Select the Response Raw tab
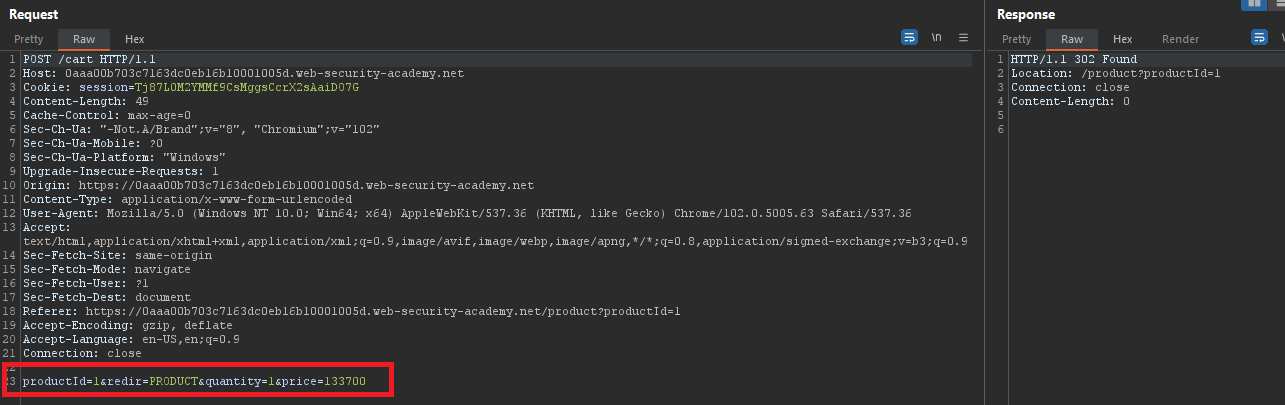 (1071, 39)
